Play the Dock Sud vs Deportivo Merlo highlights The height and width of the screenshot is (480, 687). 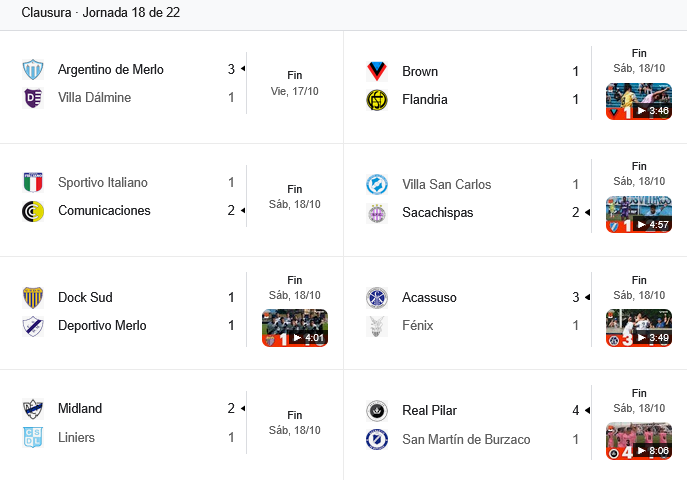(x=294, y=328)
